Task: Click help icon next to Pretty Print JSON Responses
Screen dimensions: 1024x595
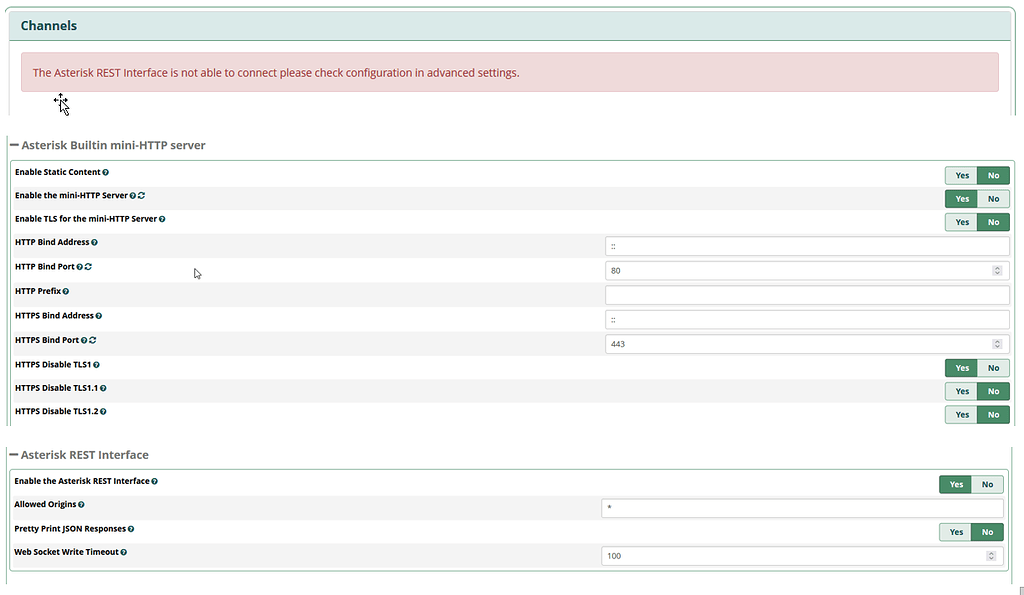Action: tap(131, 529)
